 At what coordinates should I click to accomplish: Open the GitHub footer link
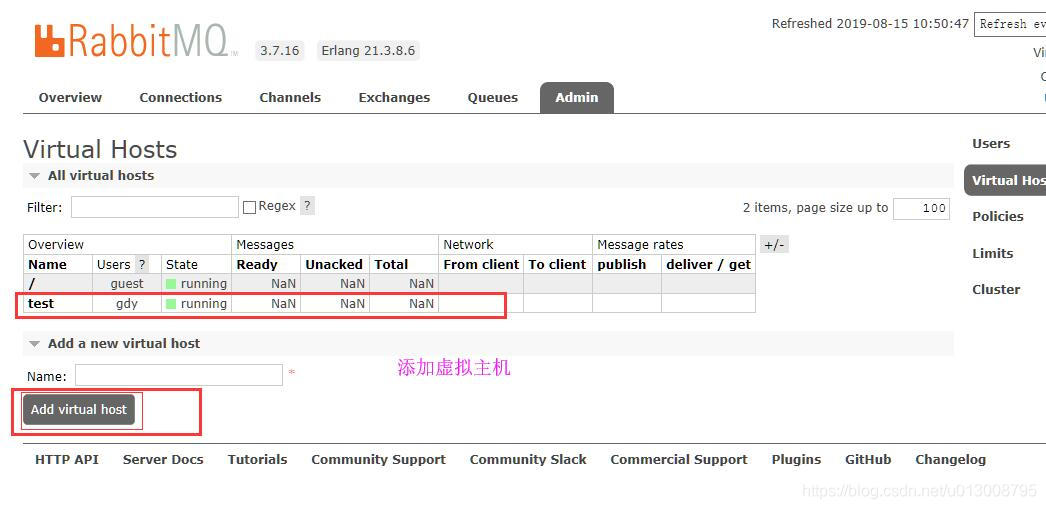(x=868, y=460)
